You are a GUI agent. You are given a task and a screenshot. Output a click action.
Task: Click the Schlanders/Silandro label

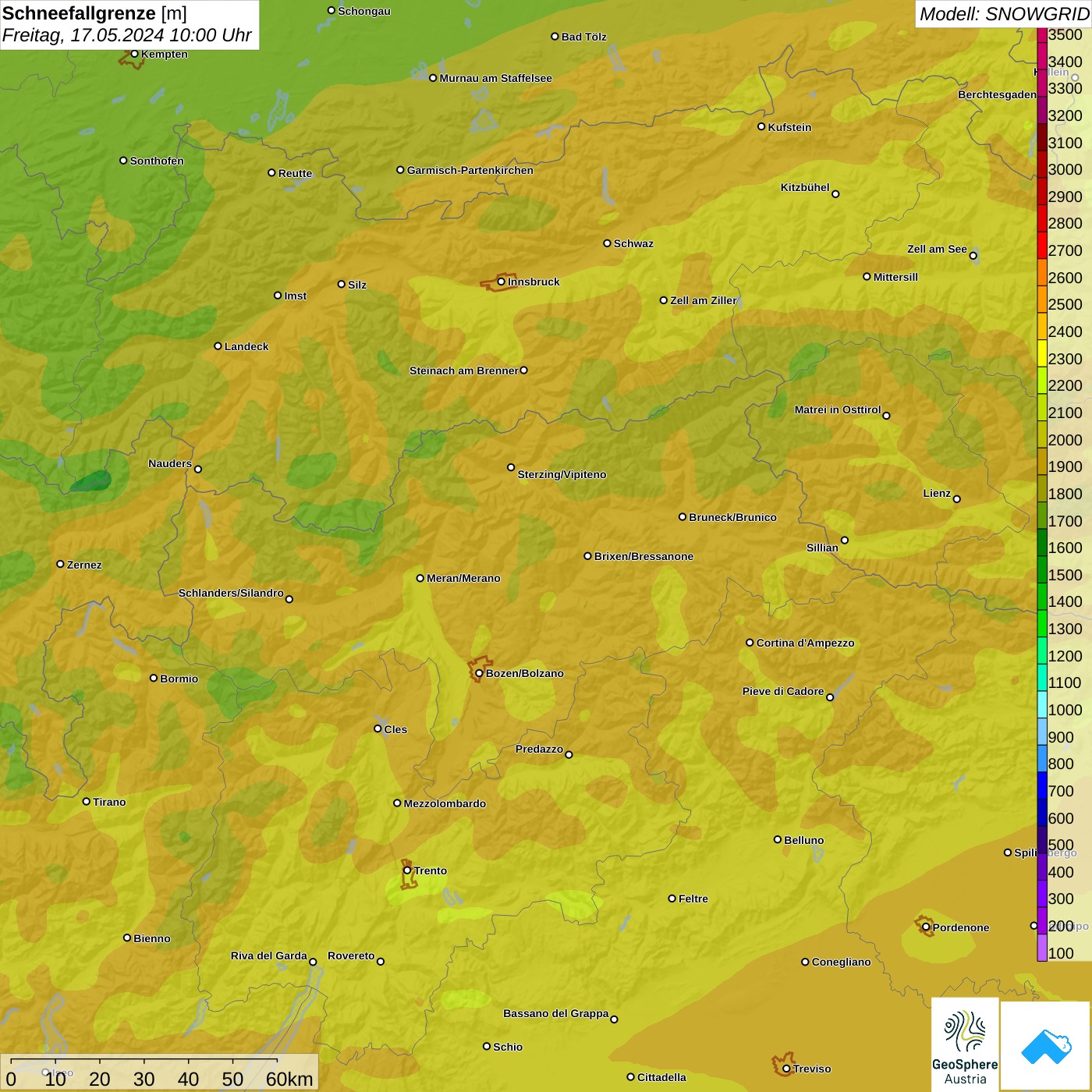(231, 593)
